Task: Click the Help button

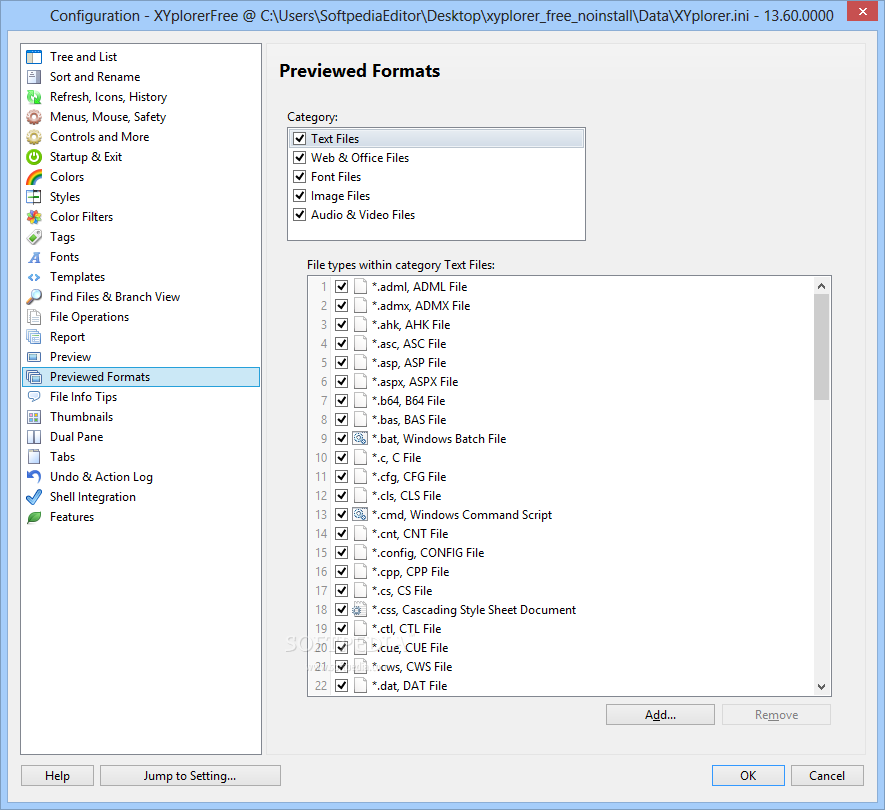Action: [x=58, y=776]
